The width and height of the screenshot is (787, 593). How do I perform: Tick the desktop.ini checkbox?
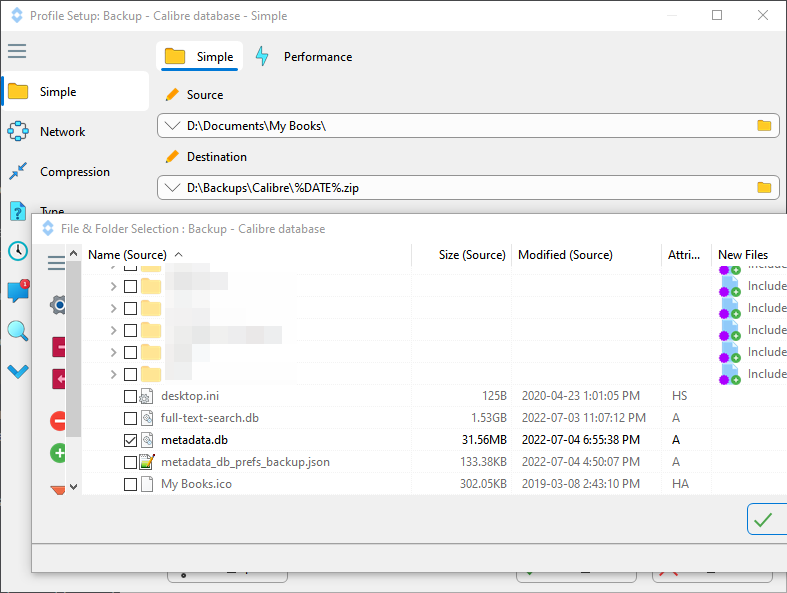point(130,396)
